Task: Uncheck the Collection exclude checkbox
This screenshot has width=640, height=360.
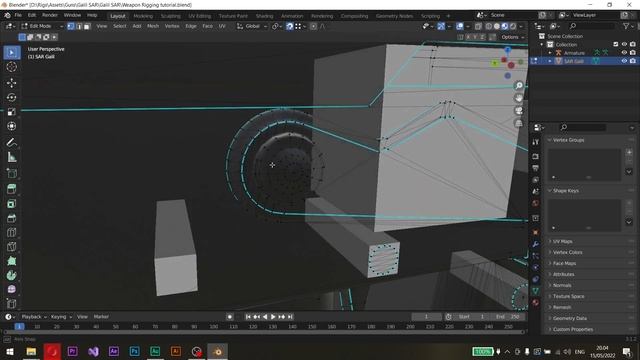Action: [616, 44]
